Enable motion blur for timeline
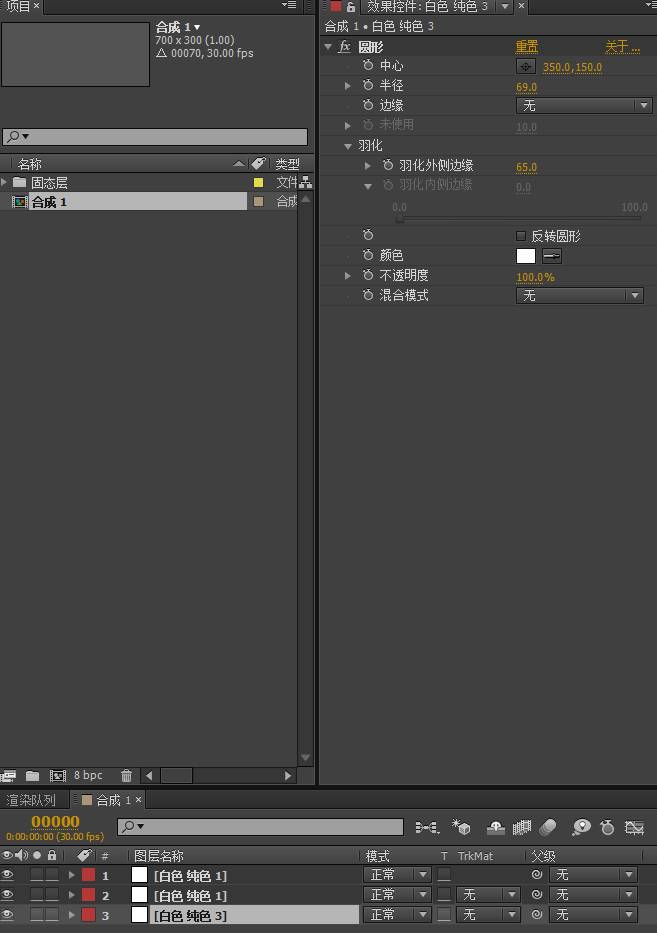The height and width of the screenshot is (933, 657). [548, 827]
